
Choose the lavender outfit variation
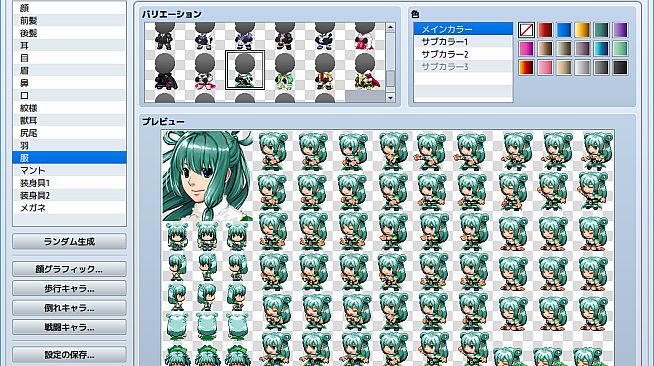click(x=245, y=36)
